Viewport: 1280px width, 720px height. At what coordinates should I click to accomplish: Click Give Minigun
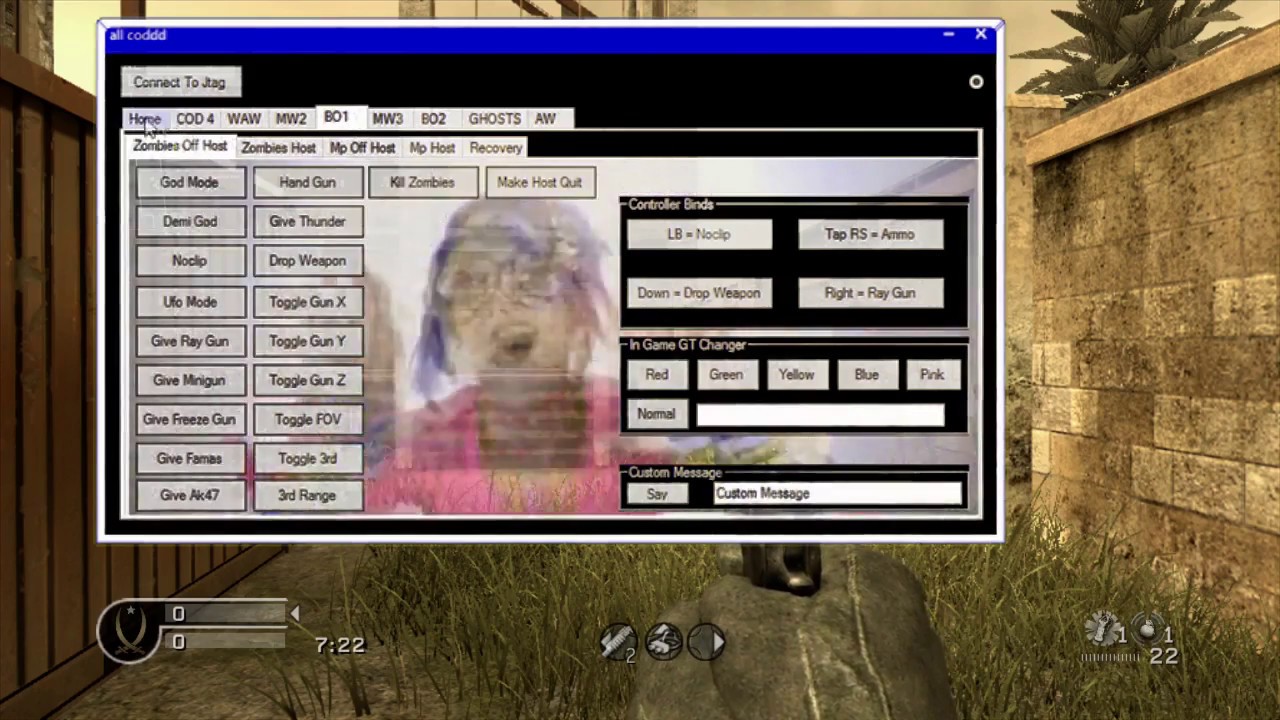coord(190,380)
